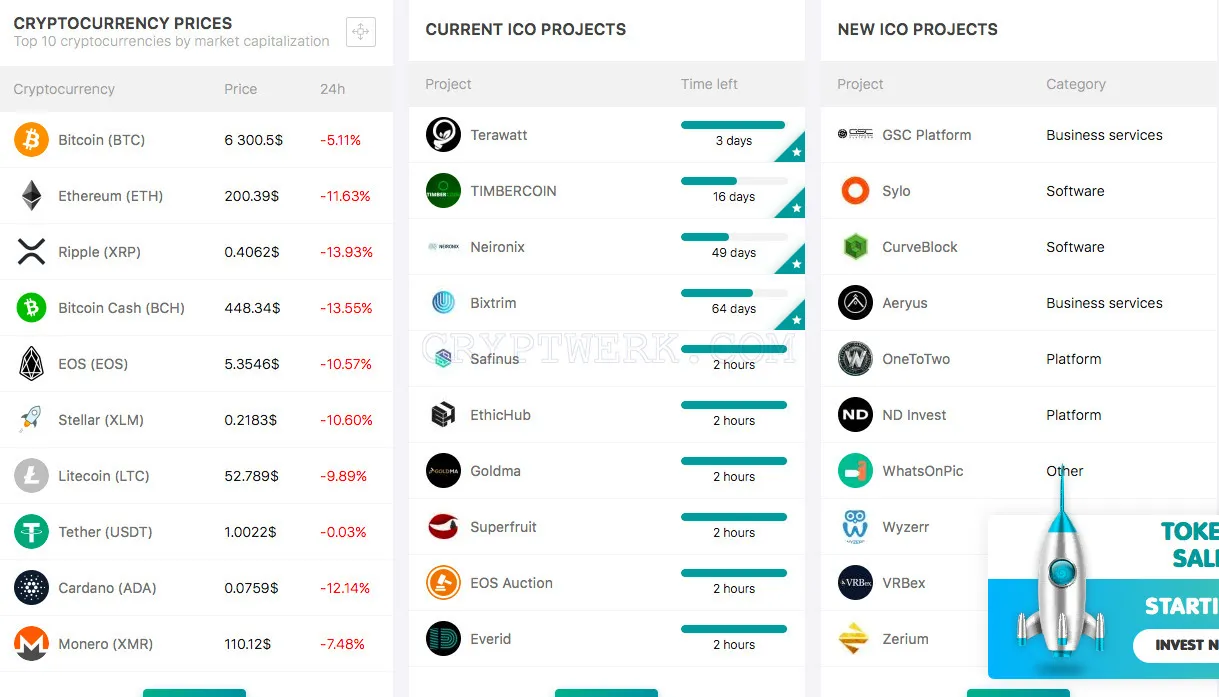The image size is (1219, 697).
Task: Click the Neironix 49 days progress bar
Action: click(733, 237)
